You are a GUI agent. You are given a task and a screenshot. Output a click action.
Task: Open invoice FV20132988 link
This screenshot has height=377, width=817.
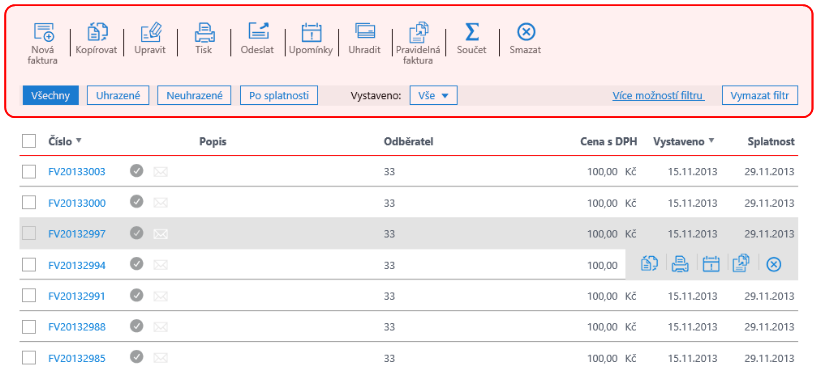pos(77,327)
